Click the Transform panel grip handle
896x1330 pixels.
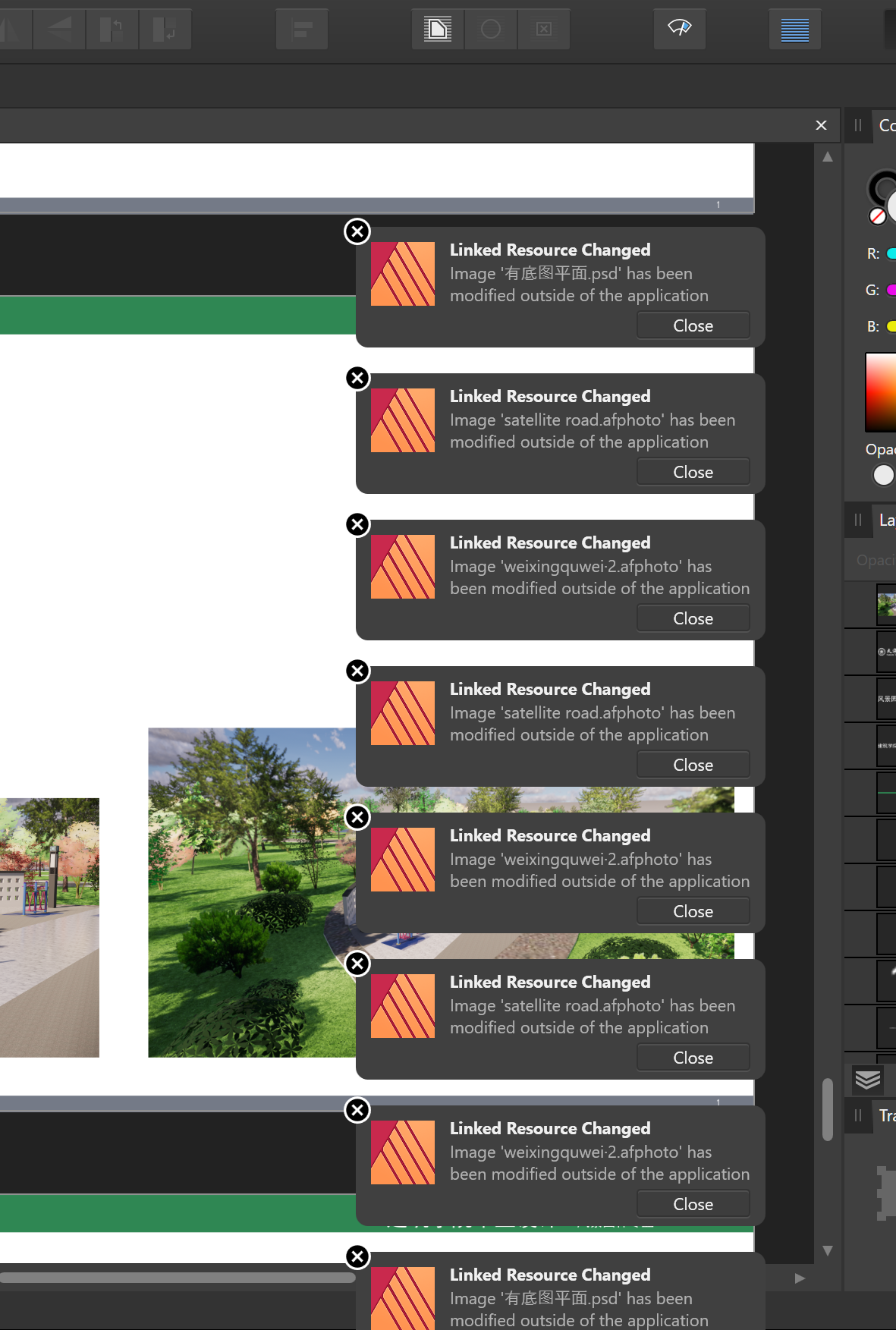click(858, 1116)
